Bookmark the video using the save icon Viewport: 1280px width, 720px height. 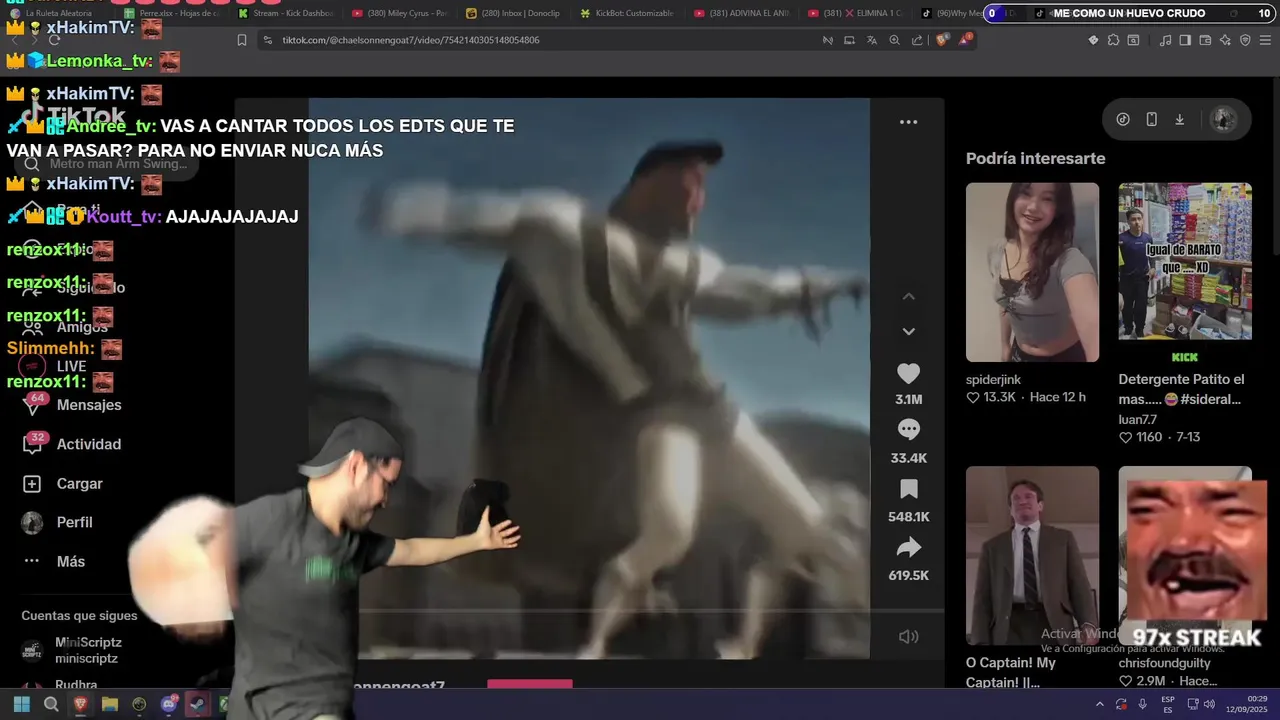point(908,489)
